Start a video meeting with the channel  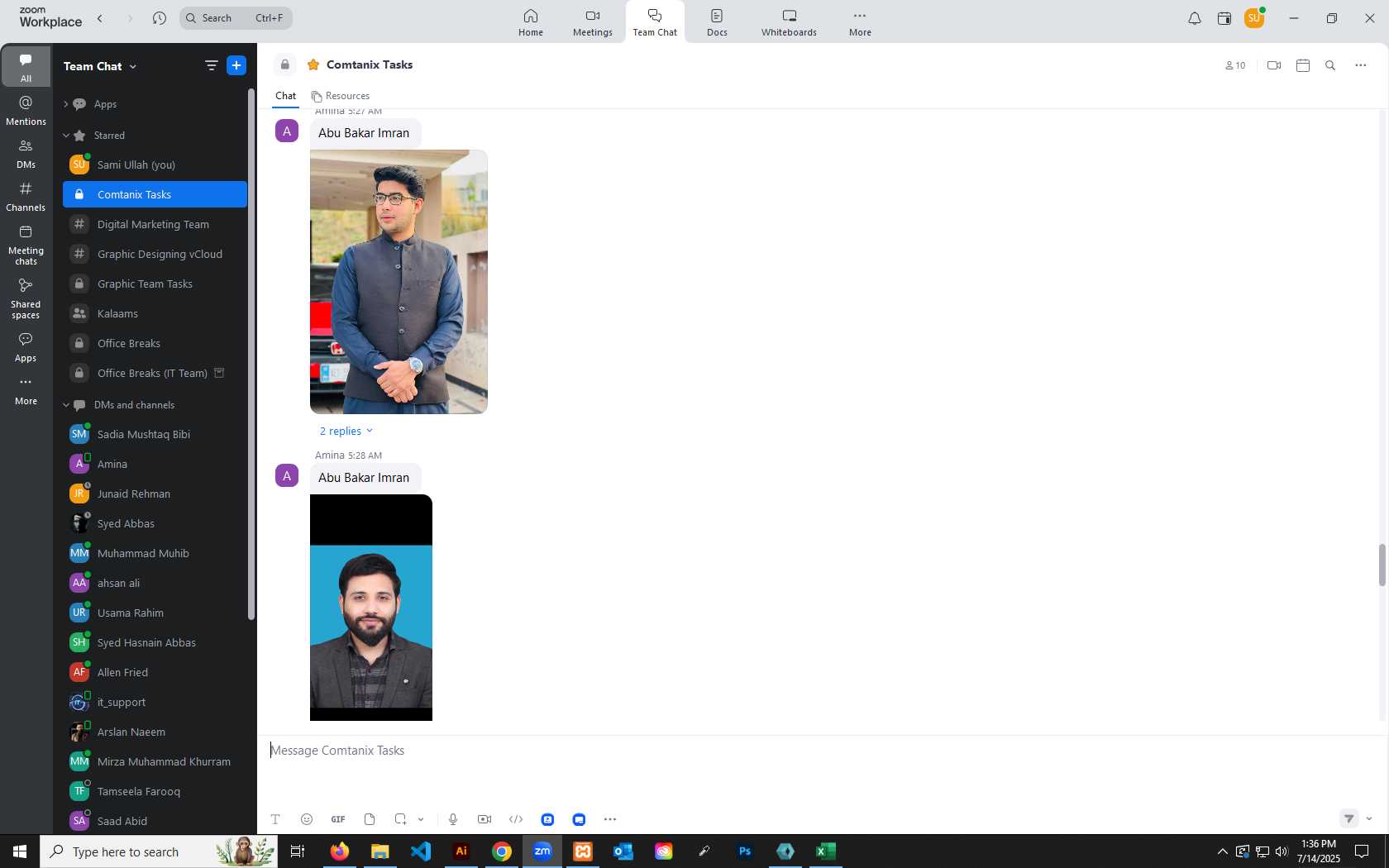(x=1274, y=65)
